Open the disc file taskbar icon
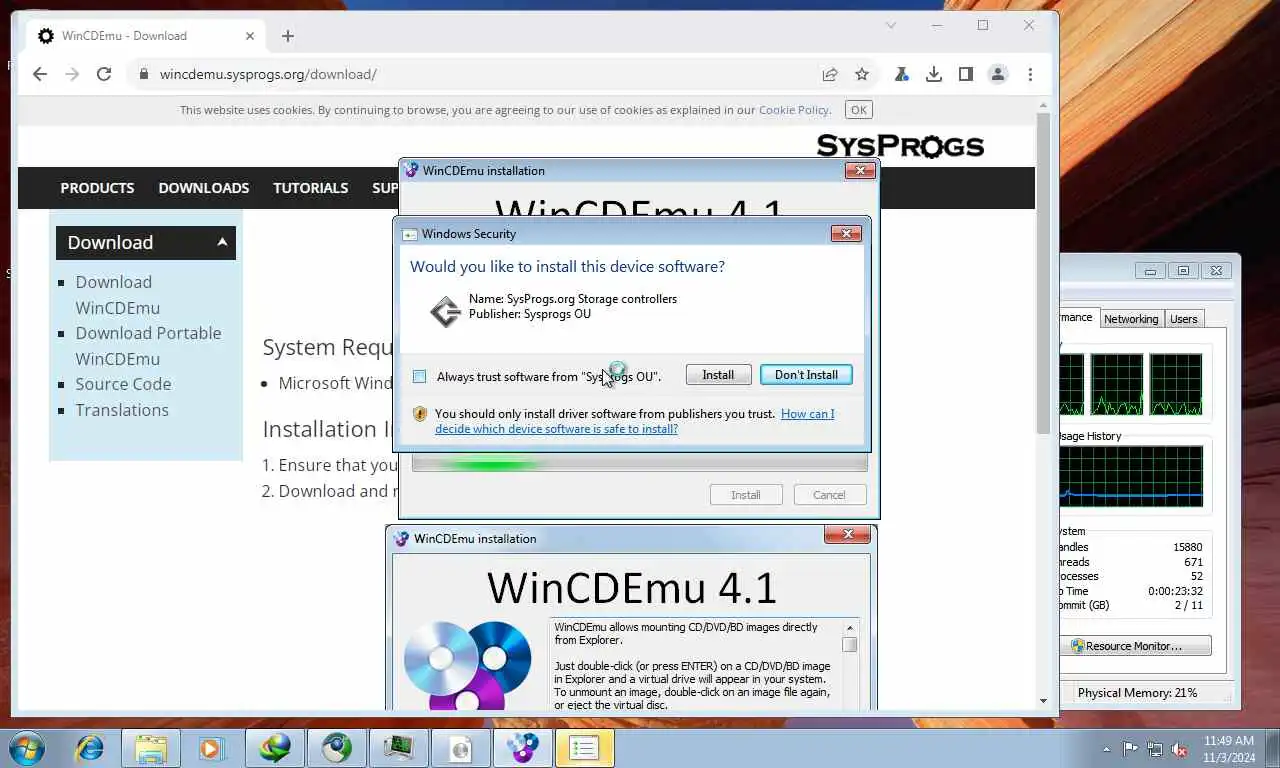 461,748
